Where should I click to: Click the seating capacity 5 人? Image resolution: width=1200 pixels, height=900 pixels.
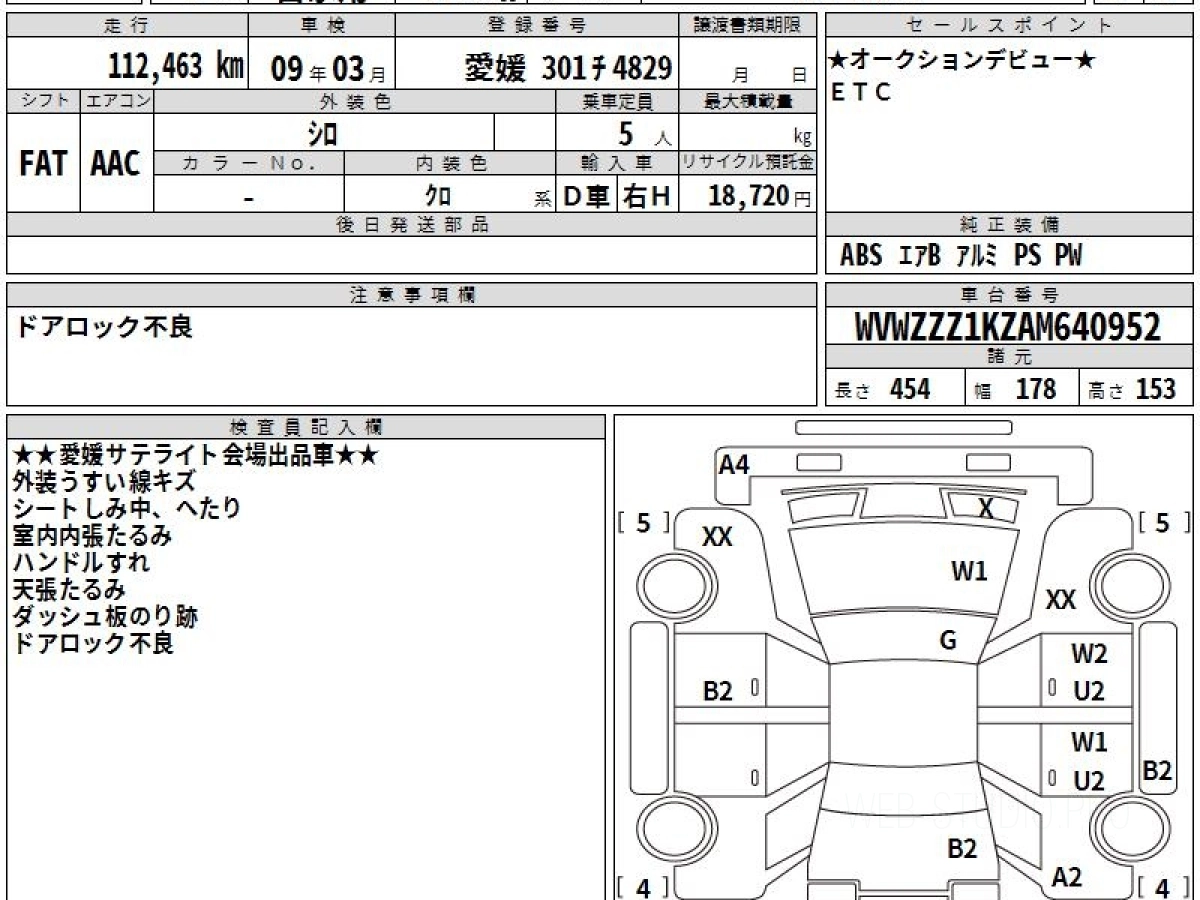tap(644, 134)
